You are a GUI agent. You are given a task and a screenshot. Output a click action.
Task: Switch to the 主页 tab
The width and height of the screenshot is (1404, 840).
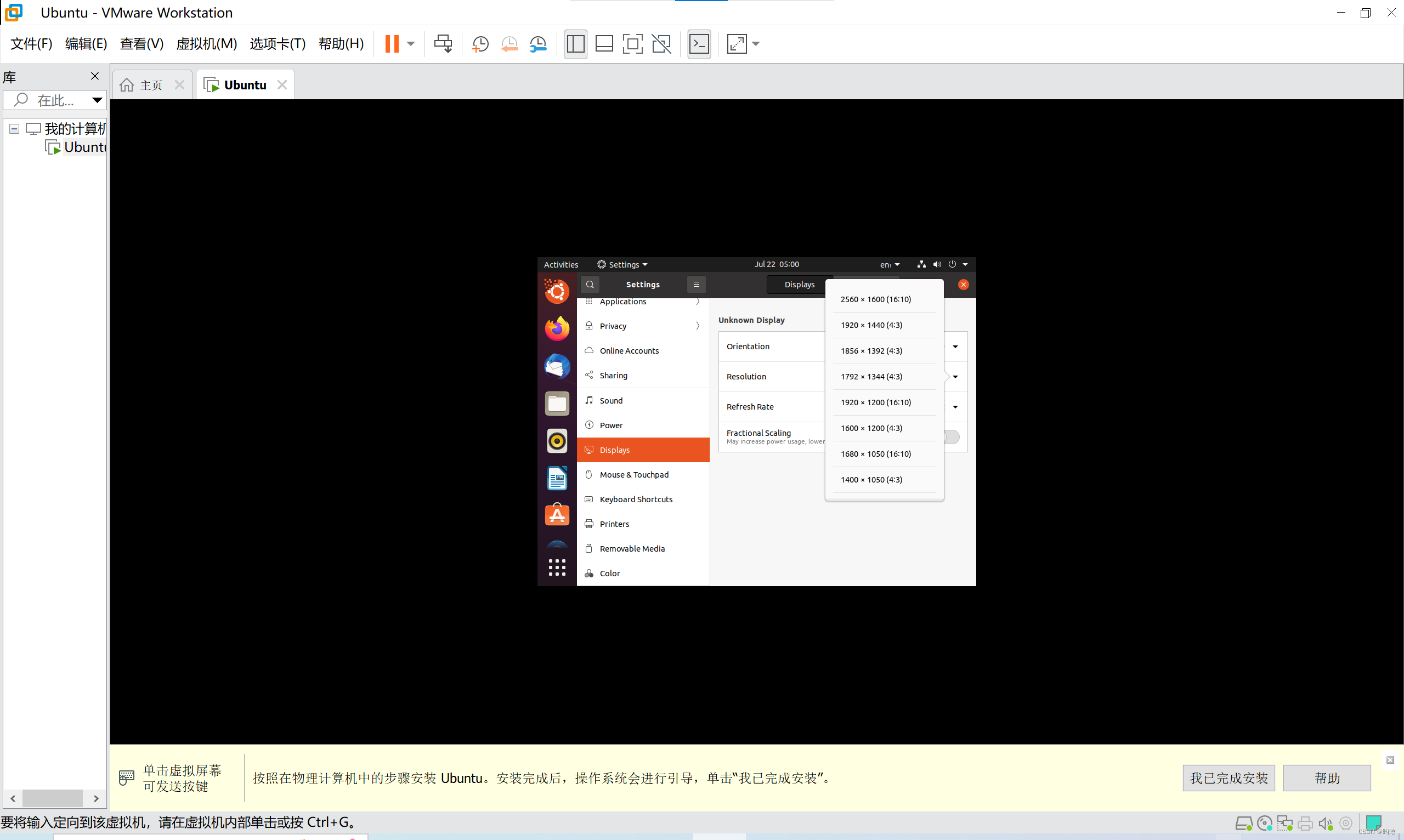coord(148,84)
